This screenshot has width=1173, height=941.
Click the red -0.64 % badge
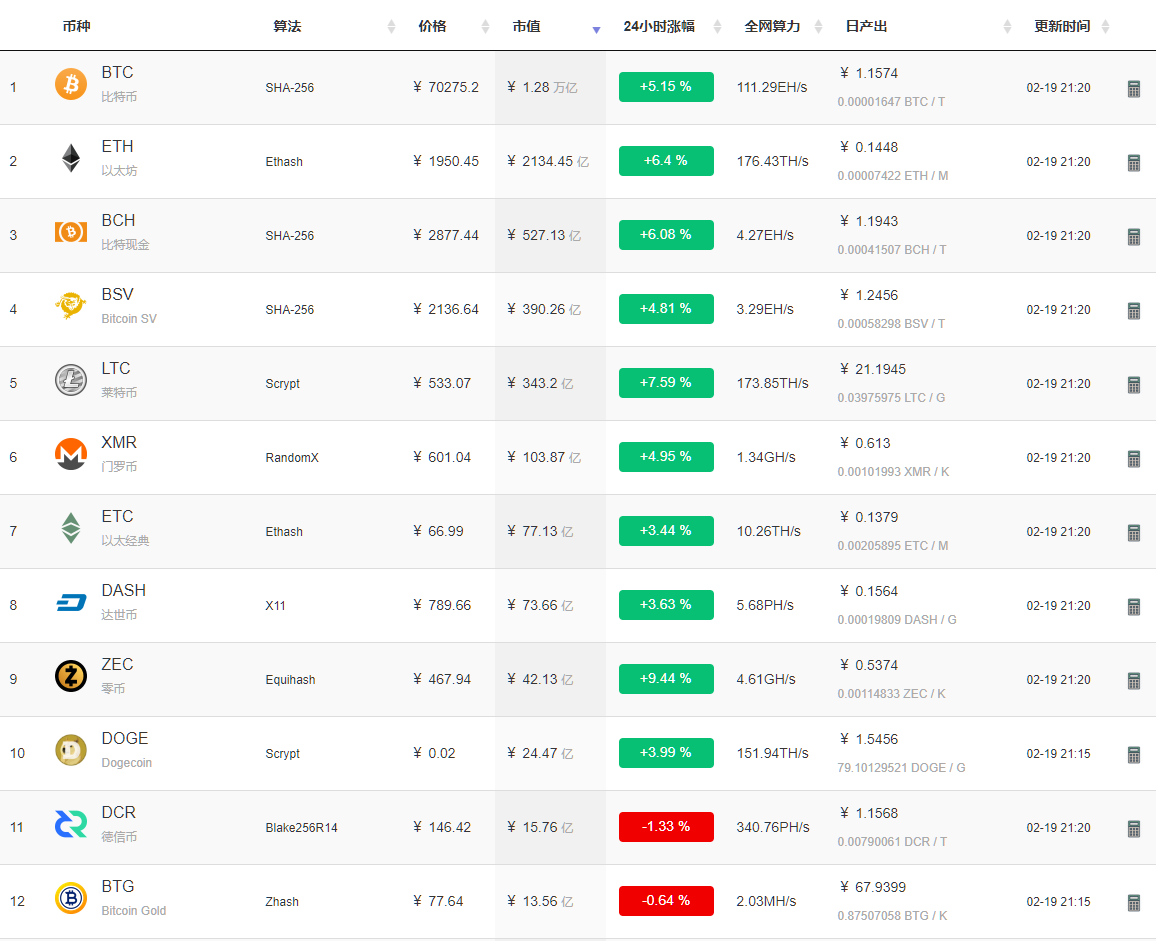click(666, 901)
